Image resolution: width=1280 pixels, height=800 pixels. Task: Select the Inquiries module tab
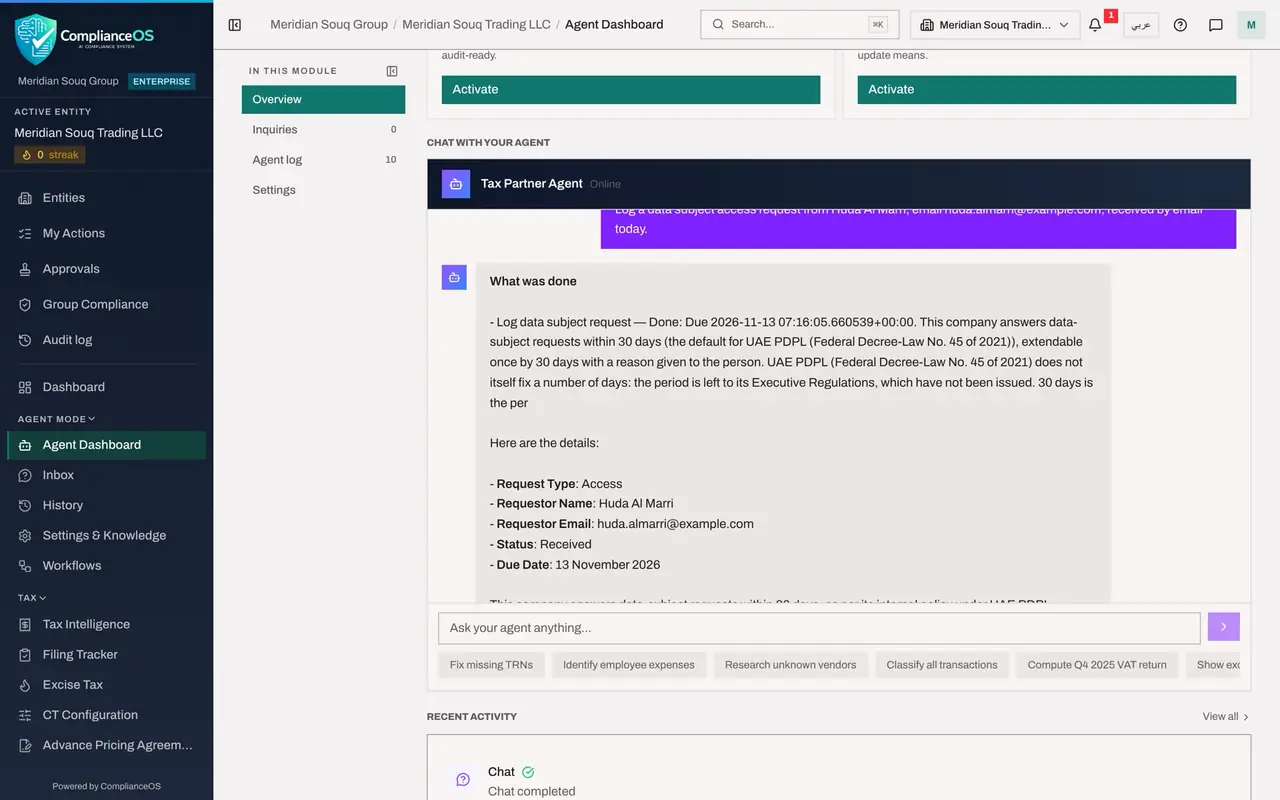tap(323, 129)
